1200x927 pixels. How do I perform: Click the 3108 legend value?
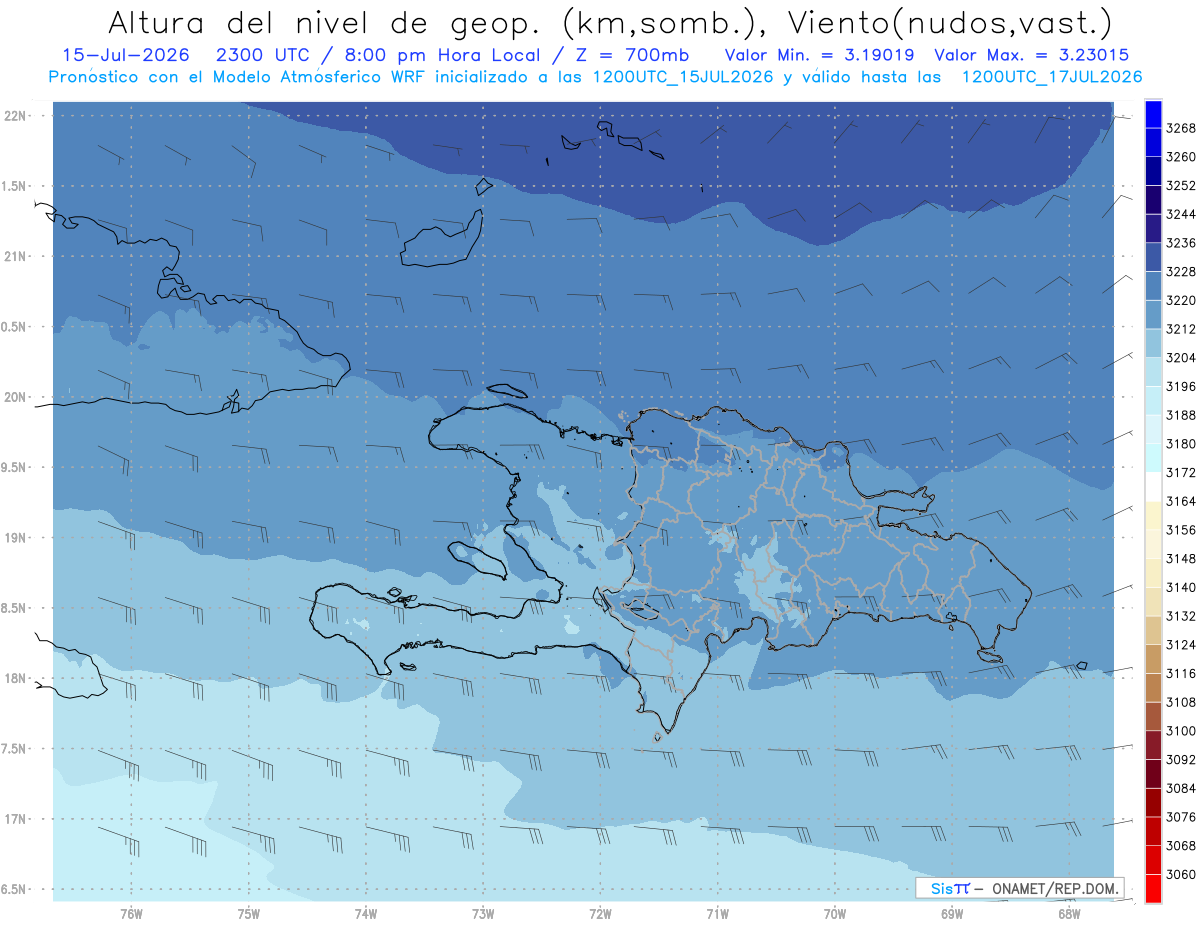(1181, 702)
